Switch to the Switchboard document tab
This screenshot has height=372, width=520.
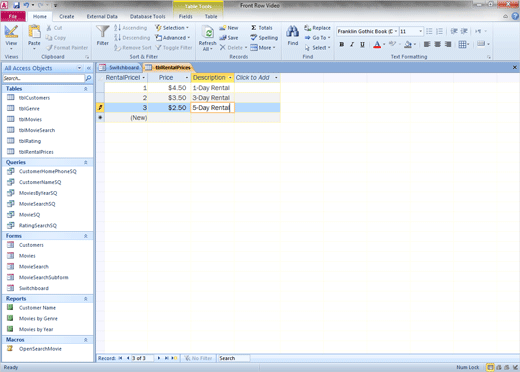point(120,68)
